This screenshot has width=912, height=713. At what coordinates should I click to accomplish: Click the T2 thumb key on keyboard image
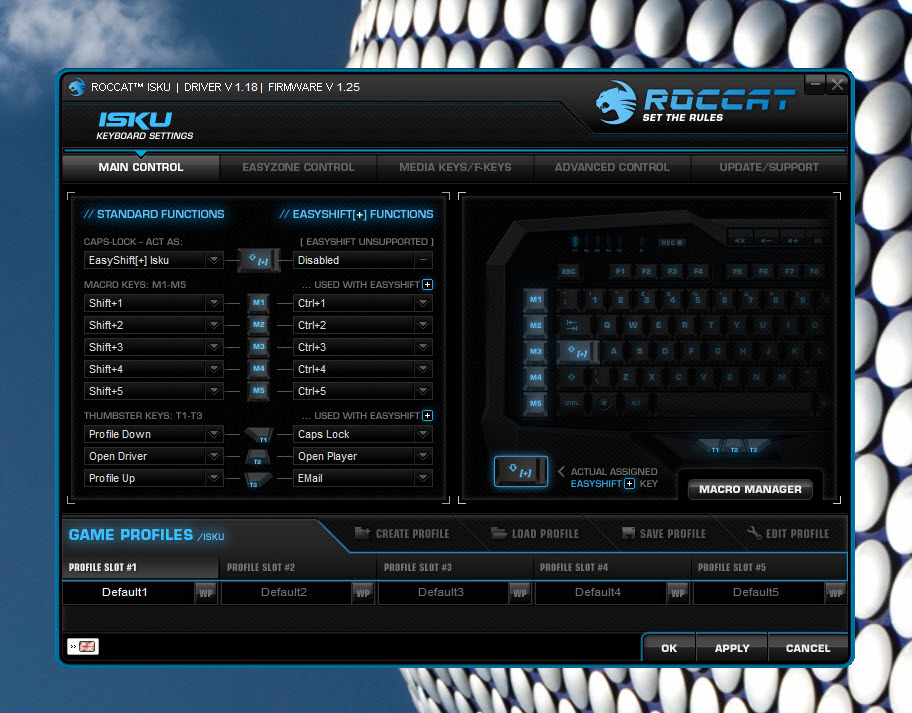click(734, 449)
